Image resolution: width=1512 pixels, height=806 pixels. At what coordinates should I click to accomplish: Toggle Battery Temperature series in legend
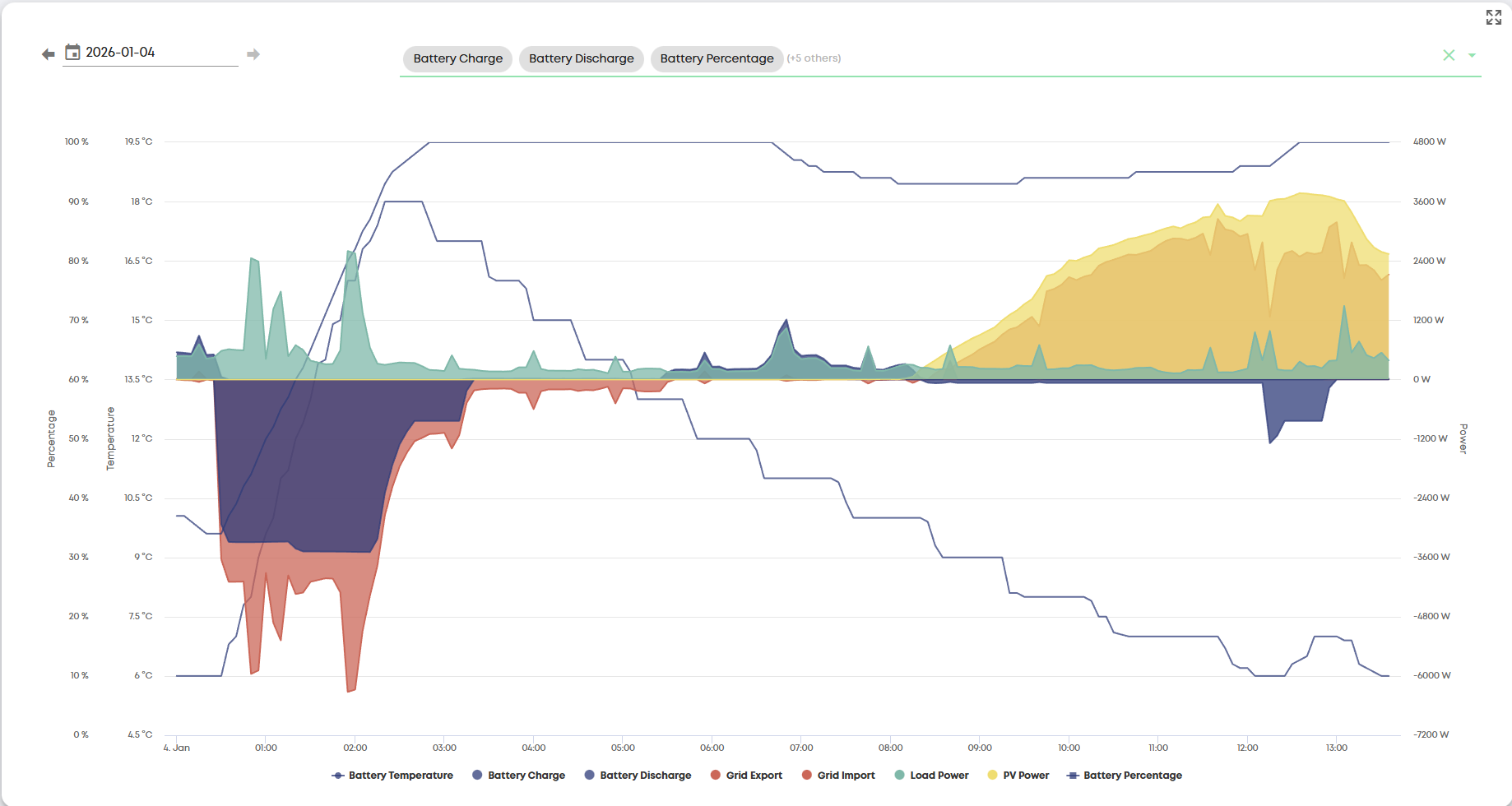392,776
